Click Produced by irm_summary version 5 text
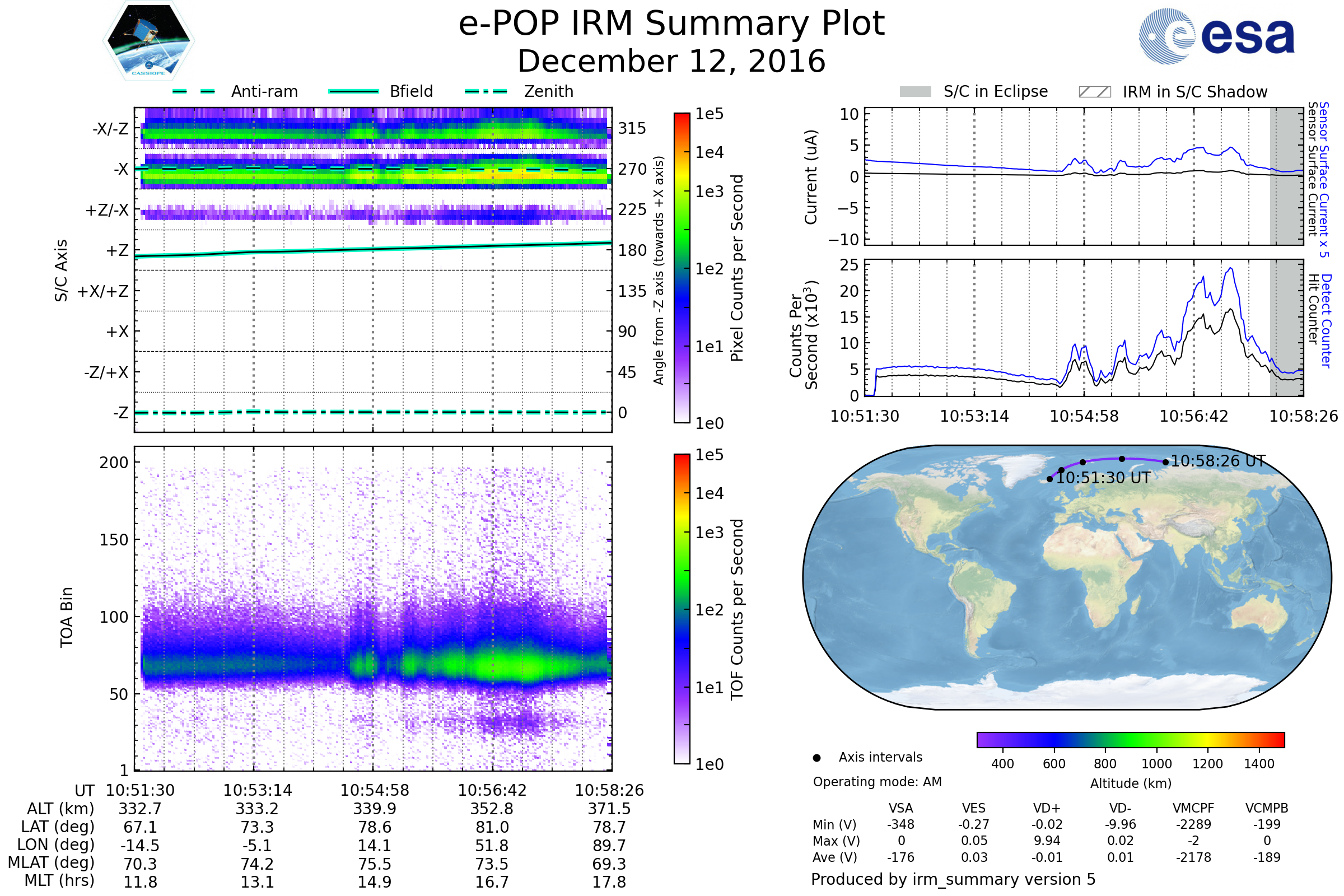This screenshot has height=896, width=1344. pyautogui.click(x=953, y=879)
